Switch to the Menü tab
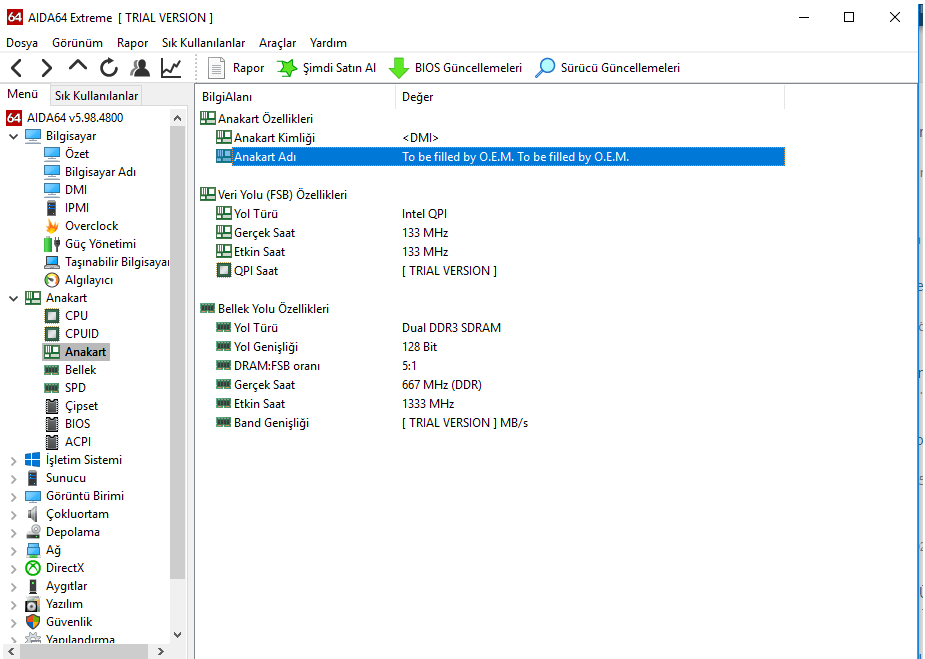925x659 pixels. [x=22, y=94]
